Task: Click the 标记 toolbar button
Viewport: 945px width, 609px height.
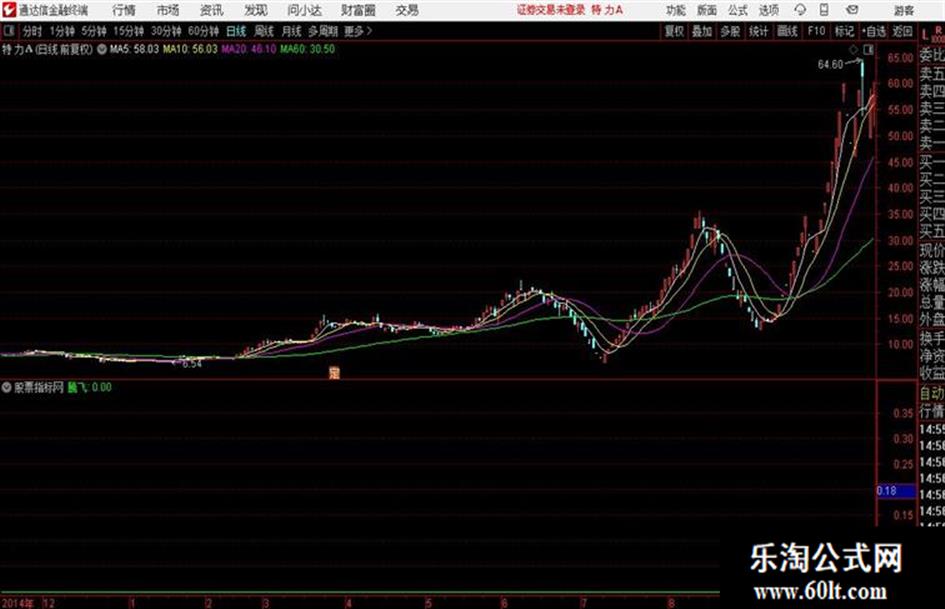Action: [x=844, y=31]
